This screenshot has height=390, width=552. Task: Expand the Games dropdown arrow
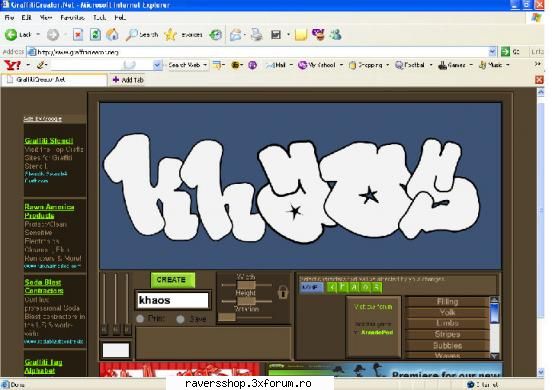click(x=471, y=65)
